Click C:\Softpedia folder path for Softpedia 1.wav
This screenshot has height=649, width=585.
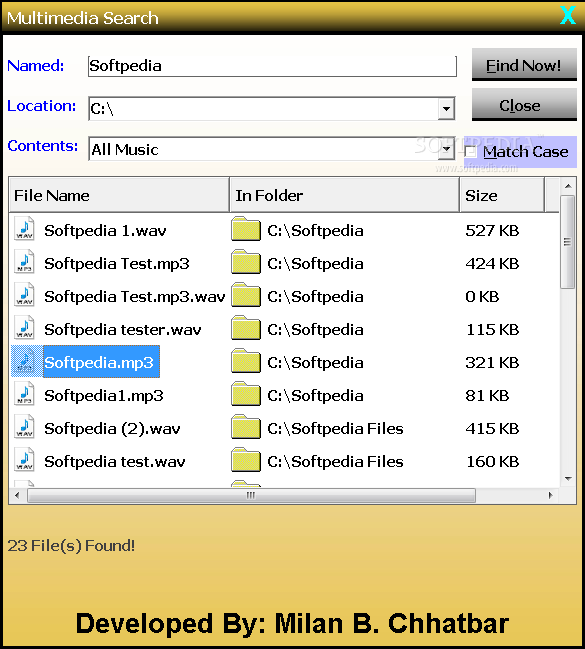pyautogui.click(x=315, y=231)
